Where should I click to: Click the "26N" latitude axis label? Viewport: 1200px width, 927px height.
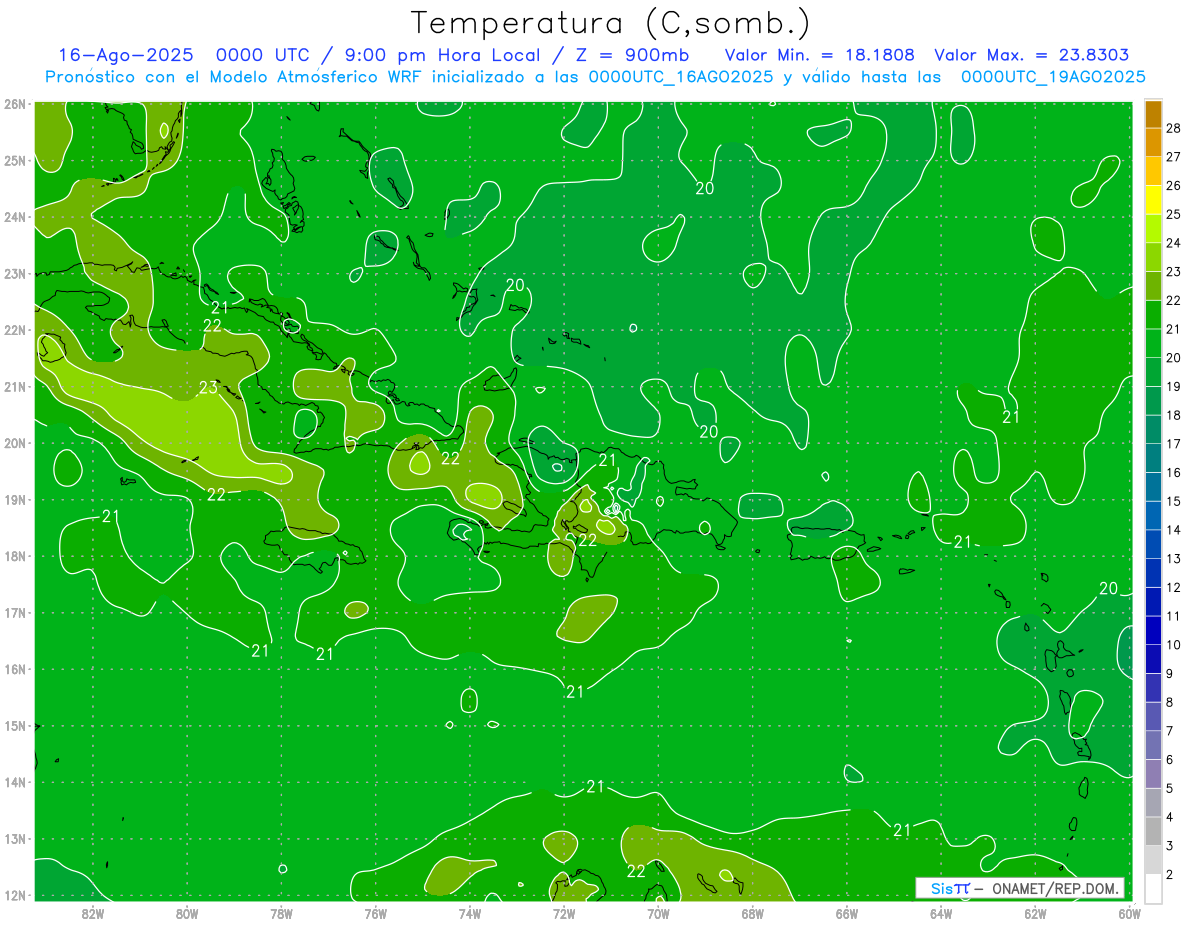[x=15, y=104]
